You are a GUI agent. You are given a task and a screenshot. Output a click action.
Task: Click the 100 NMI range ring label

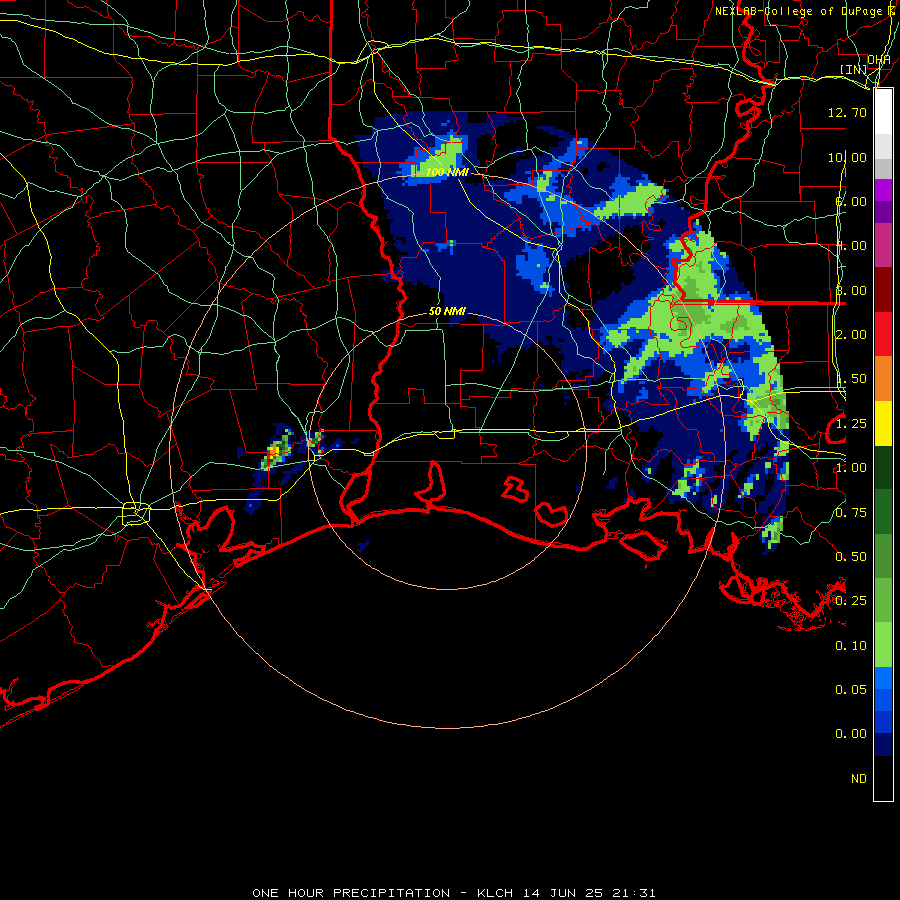coord(447,172)
